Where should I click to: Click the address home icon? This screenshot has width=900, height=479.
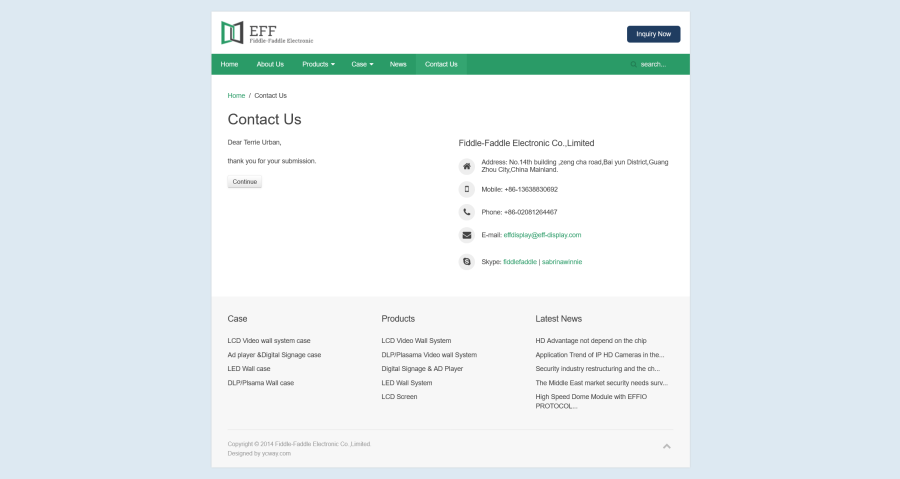coord(466,166)
